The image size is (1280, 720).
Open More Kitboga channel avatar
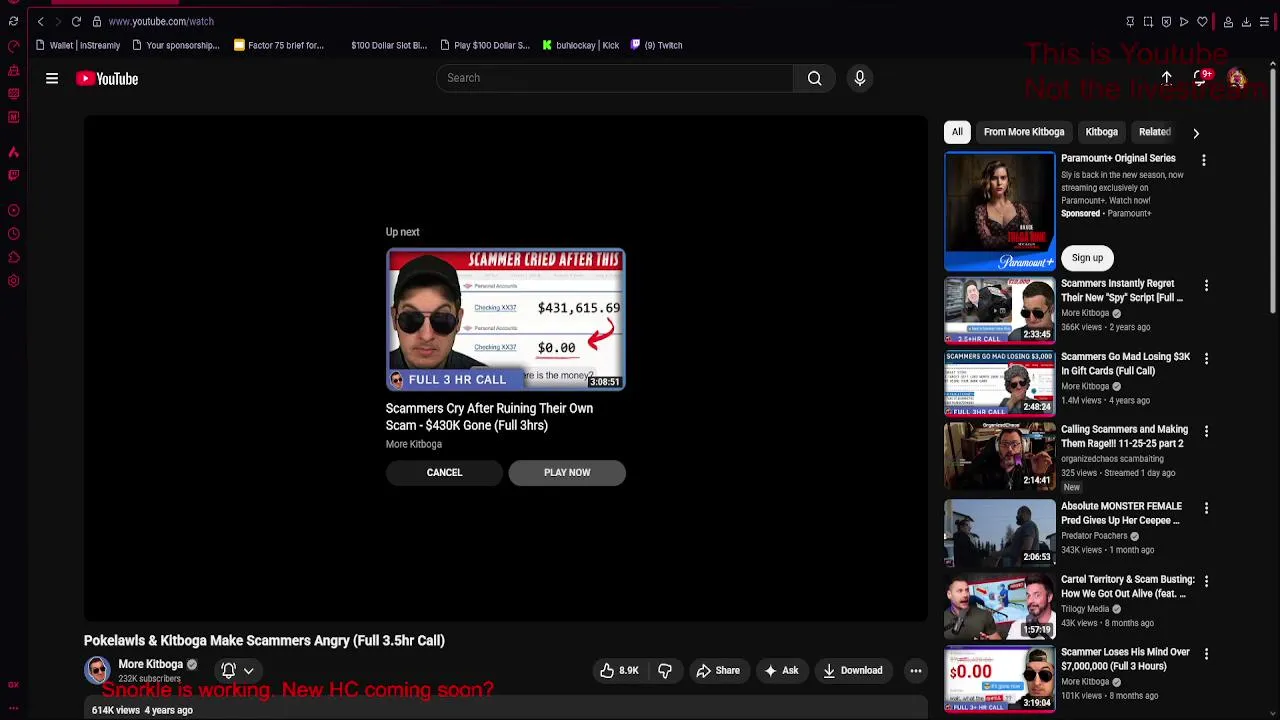(97, 670)
